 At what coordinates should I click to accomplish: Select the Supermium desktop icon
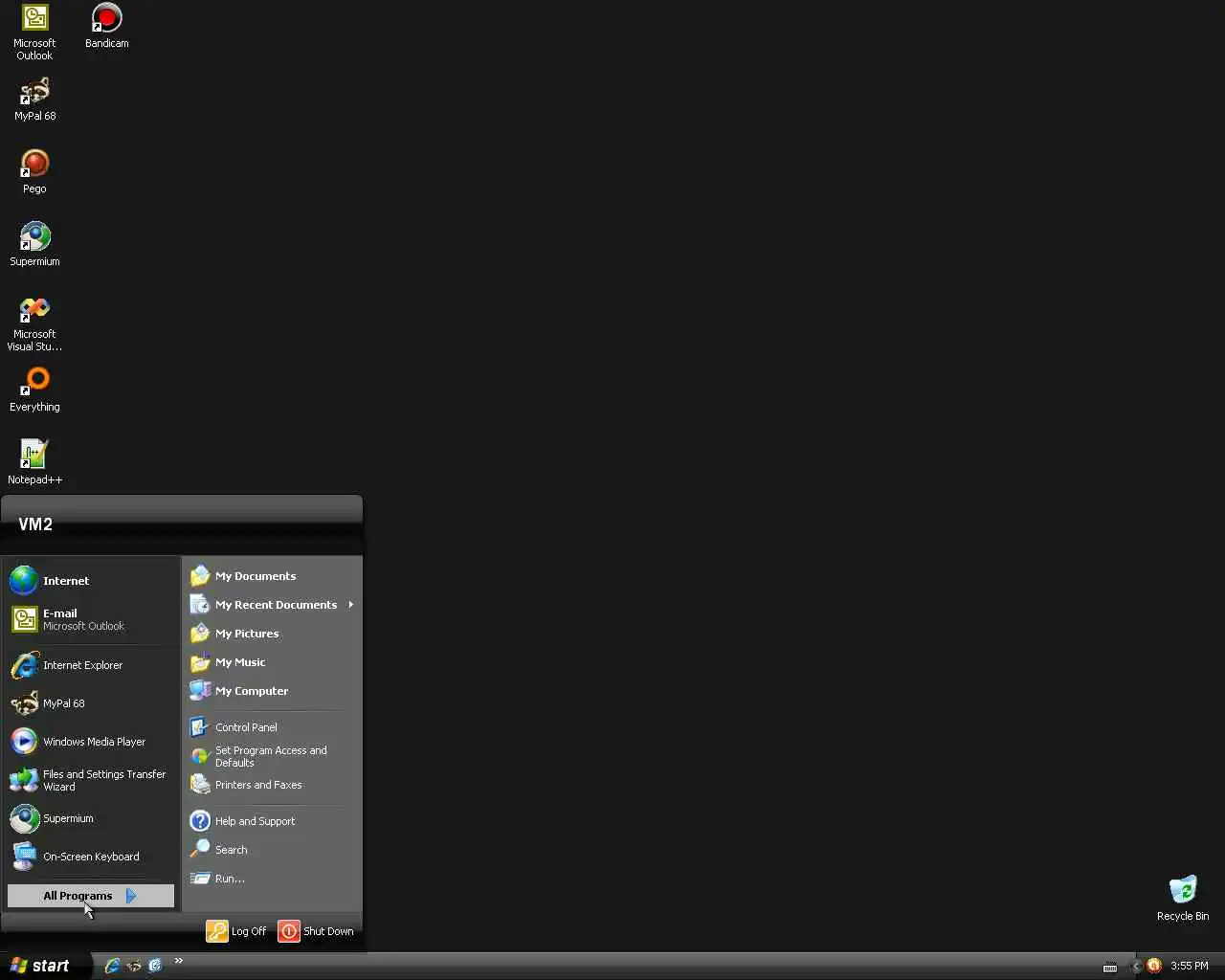34,244
